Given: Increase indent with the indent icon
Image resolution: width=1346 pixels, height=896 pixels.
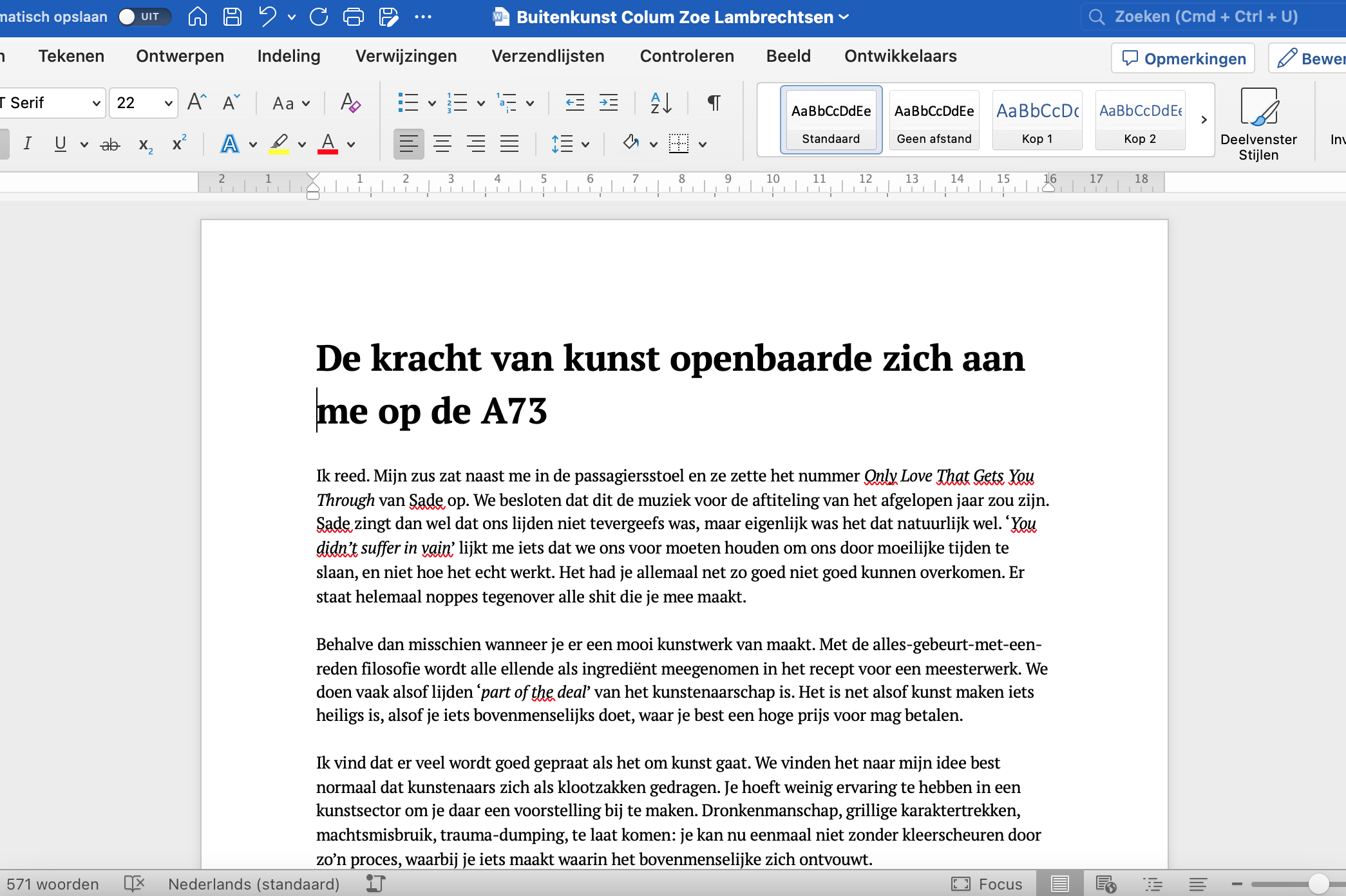Looking at the screenshot, I should (608, 103).
